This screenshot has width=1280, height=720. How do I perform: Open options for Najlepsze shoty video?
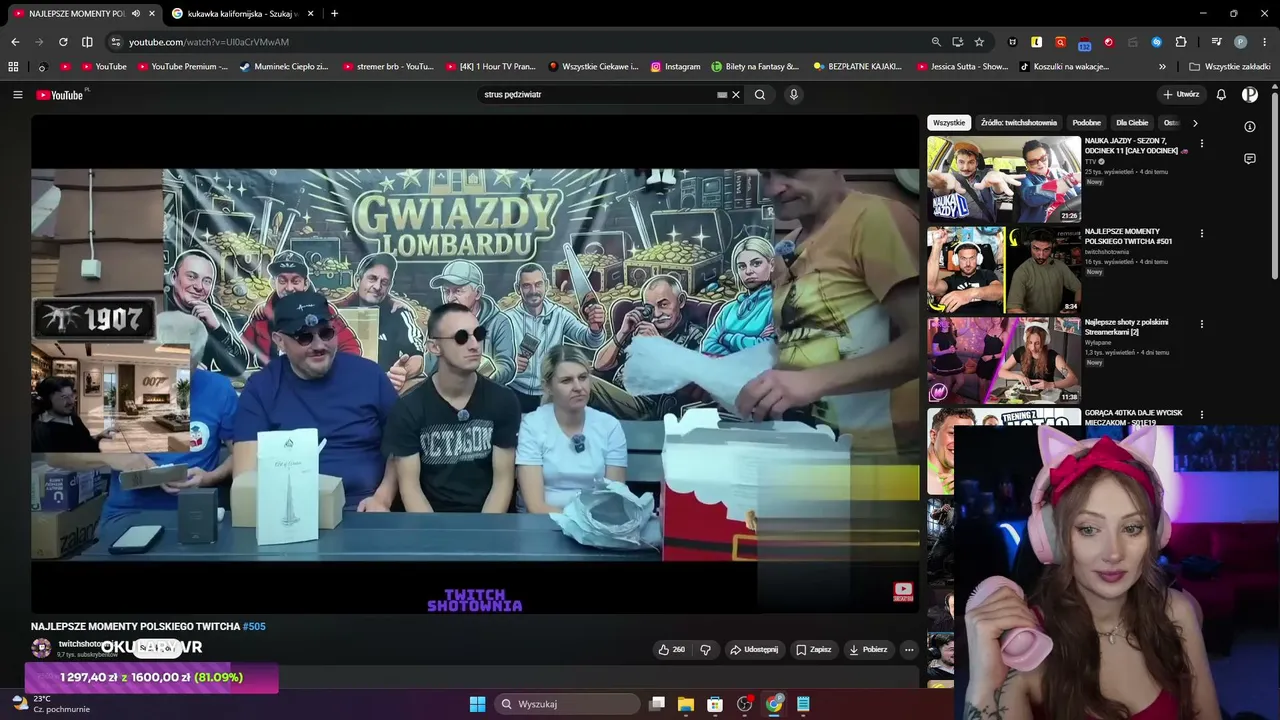pyautogui.click(x=1202, y=324)
